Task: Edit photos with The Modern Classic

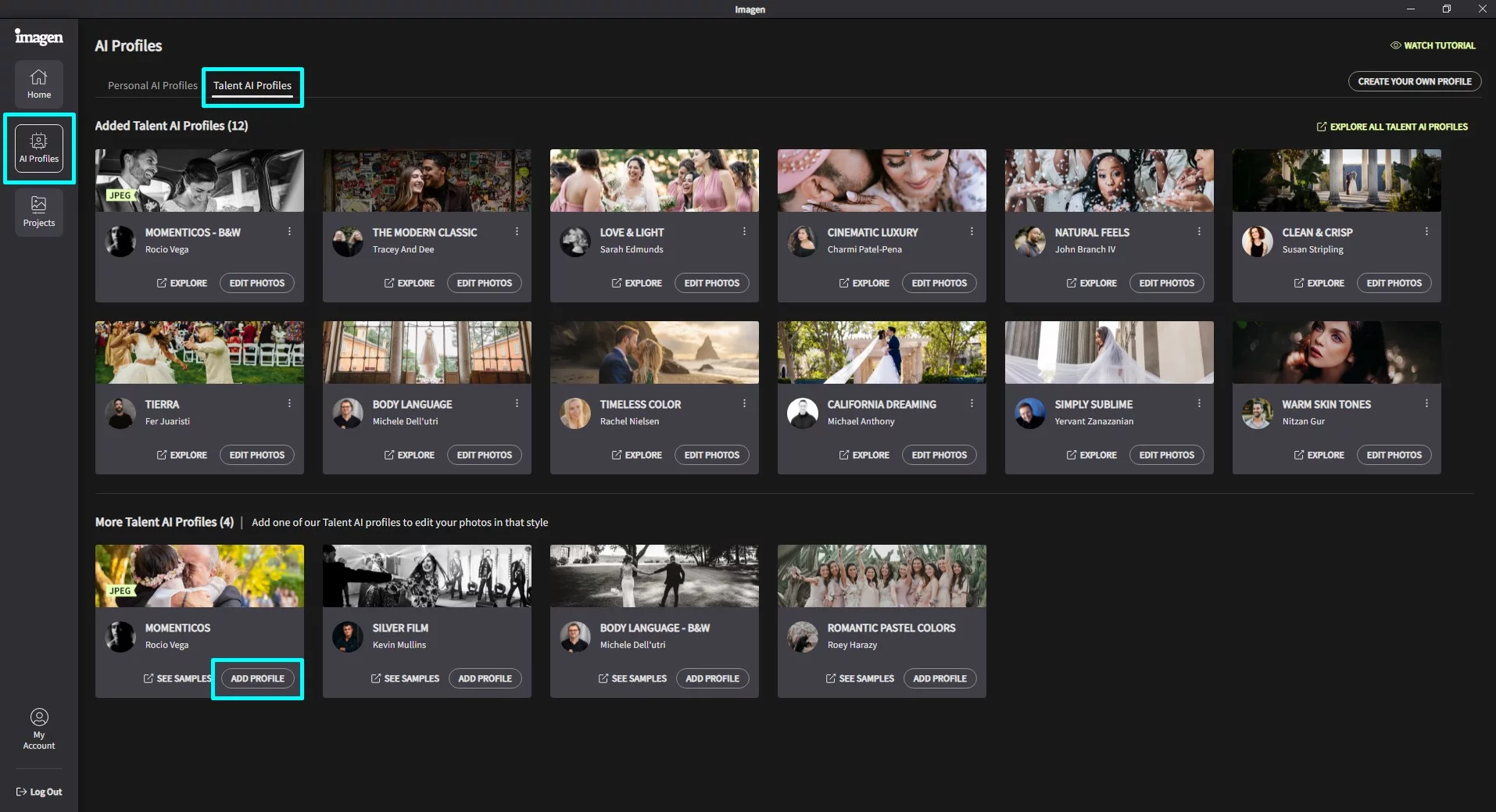Action: (485, 283)
